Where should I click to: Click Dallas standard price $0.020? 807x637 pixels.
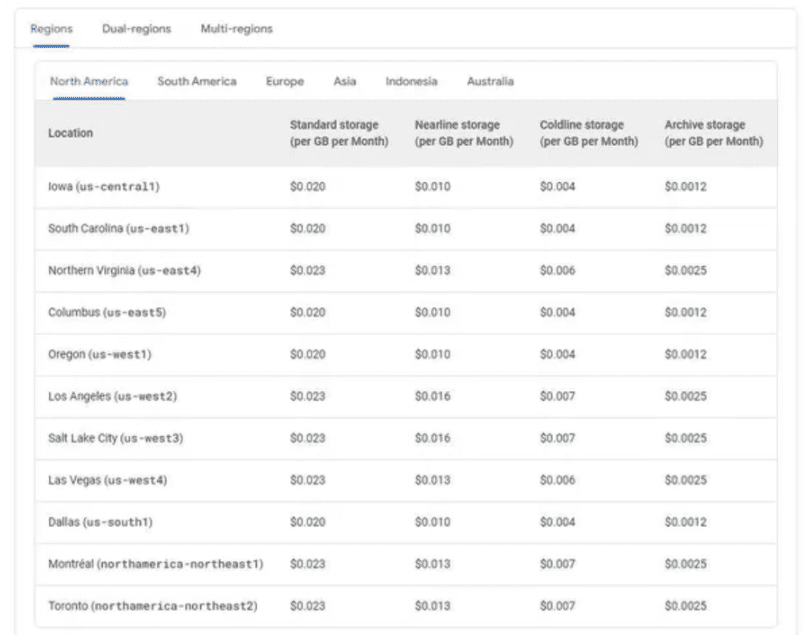coord(308,522)
